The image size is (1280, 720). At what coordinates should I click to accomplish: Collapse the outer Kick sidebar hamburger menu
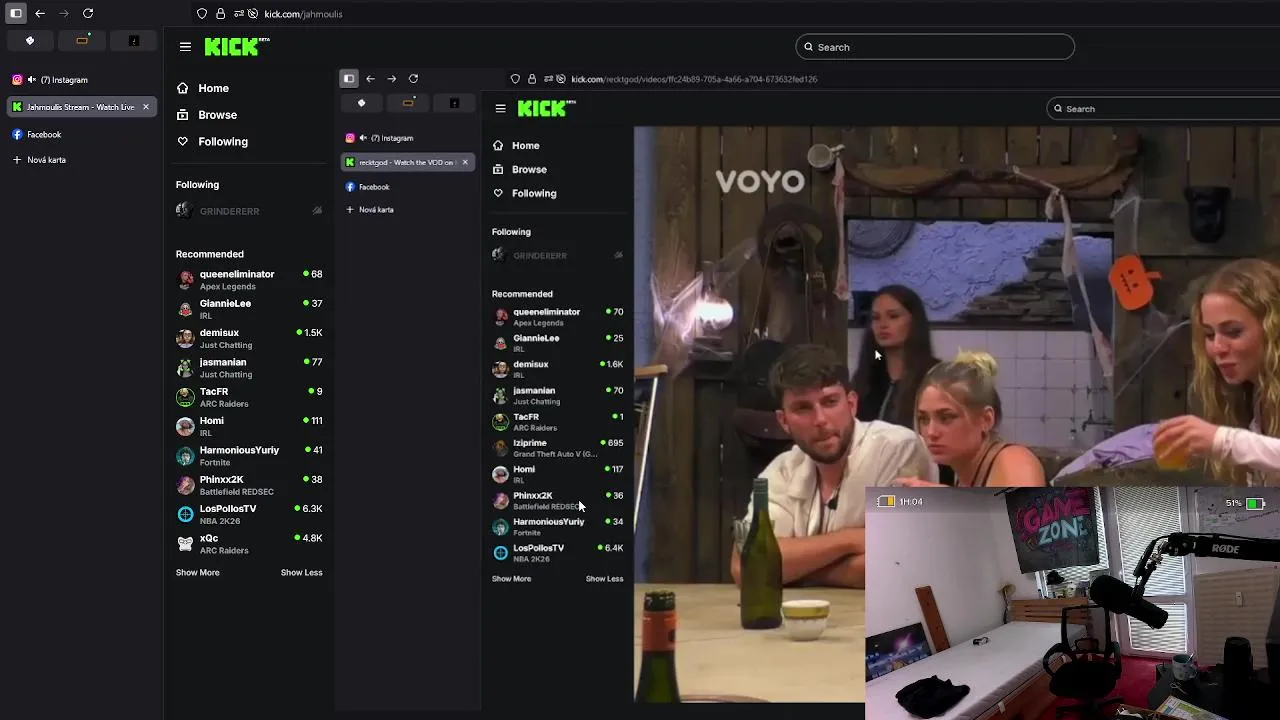pyautogui.click(x=185, y=47)
